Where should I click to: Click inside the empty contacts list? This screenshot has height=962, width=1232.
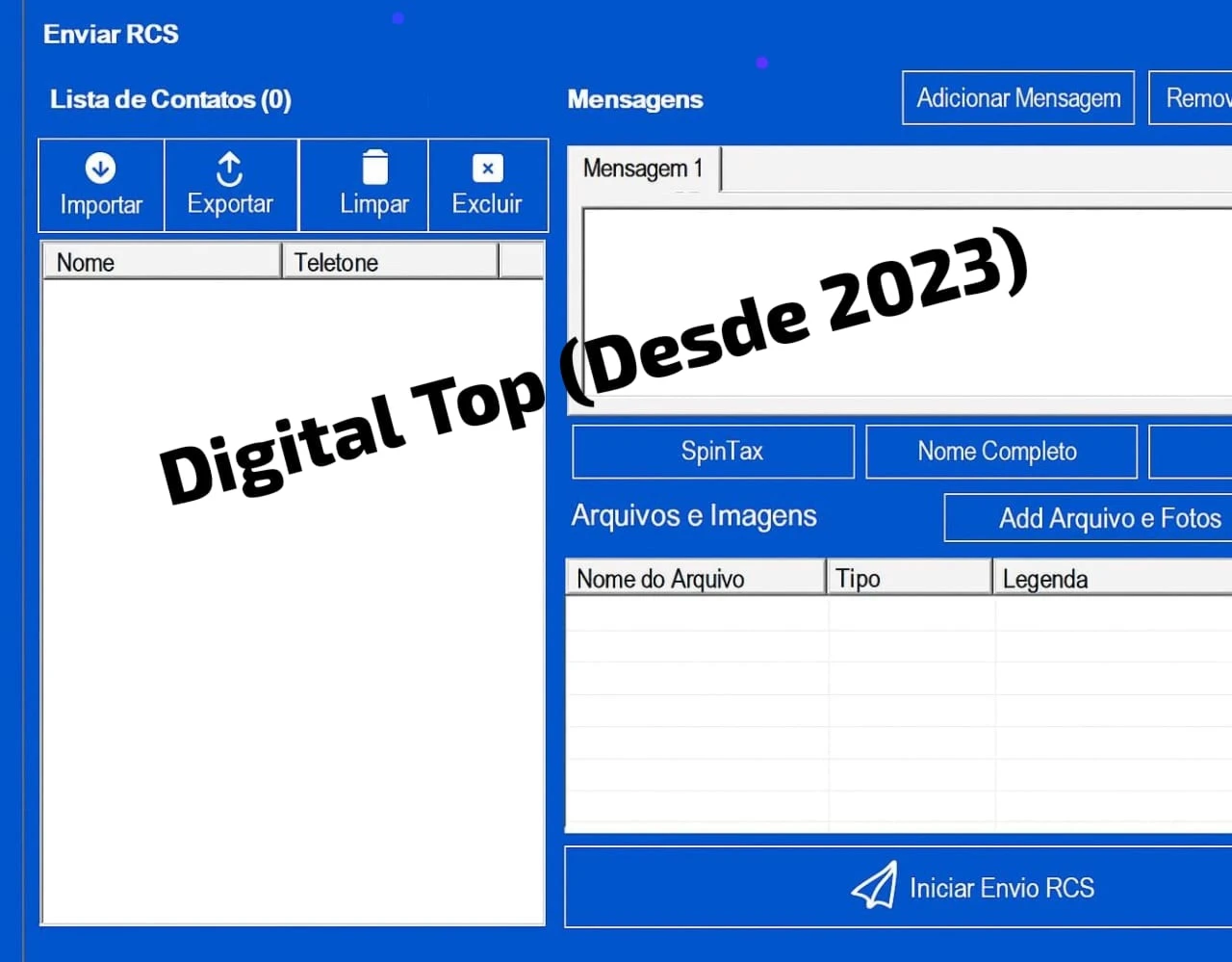pyautogui.click(x=293, y=674)
